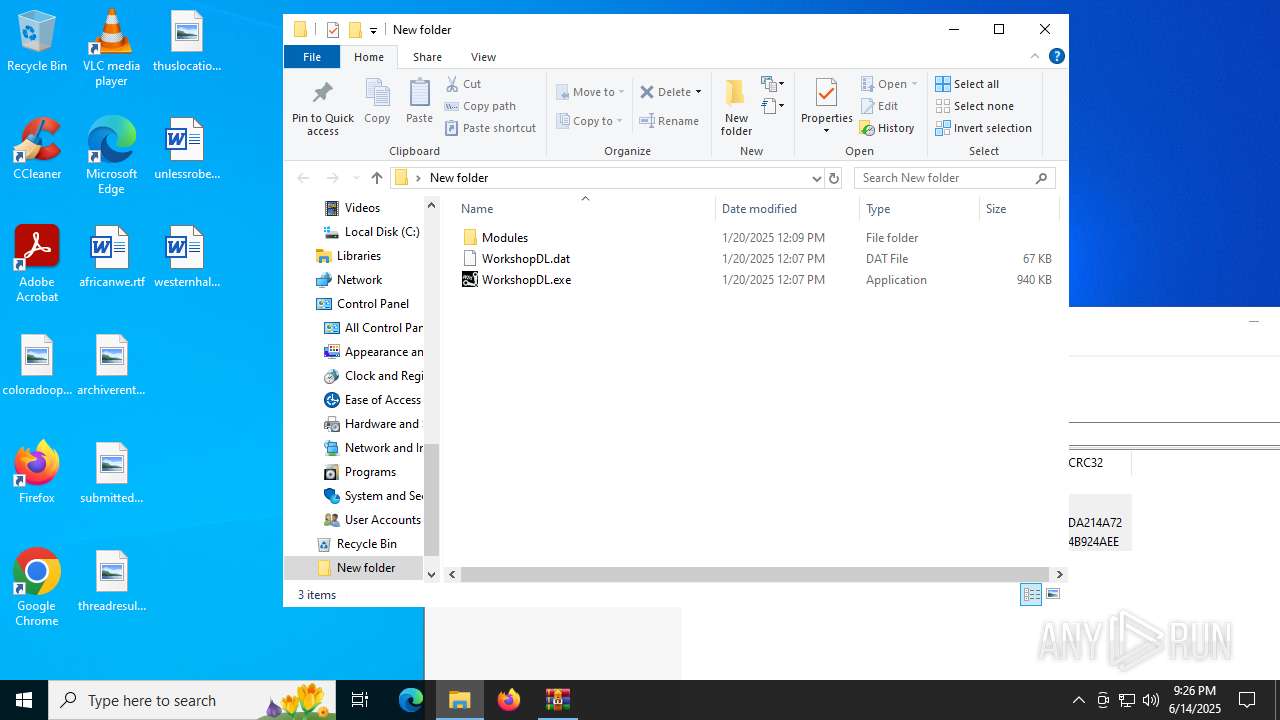Click Microsoft Edge in the taskbar
The width and height of the screenshot is (1280, 720).
point(411,700)
